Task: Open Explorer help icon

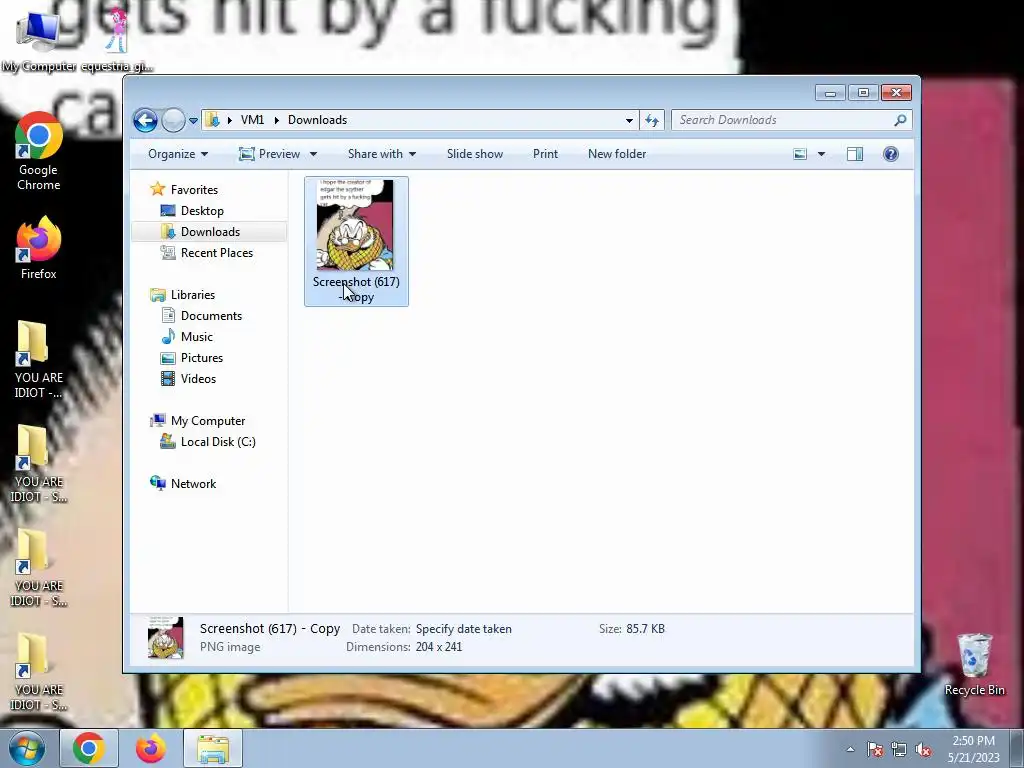Action: point(891,154)
